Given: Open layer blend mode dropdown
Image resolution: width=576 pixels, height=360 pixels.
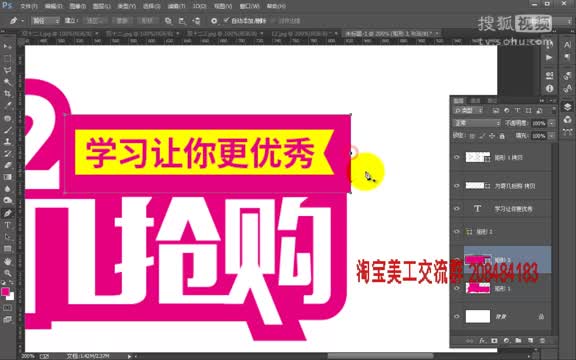Looking at the screenshot, I should point(476,123).
